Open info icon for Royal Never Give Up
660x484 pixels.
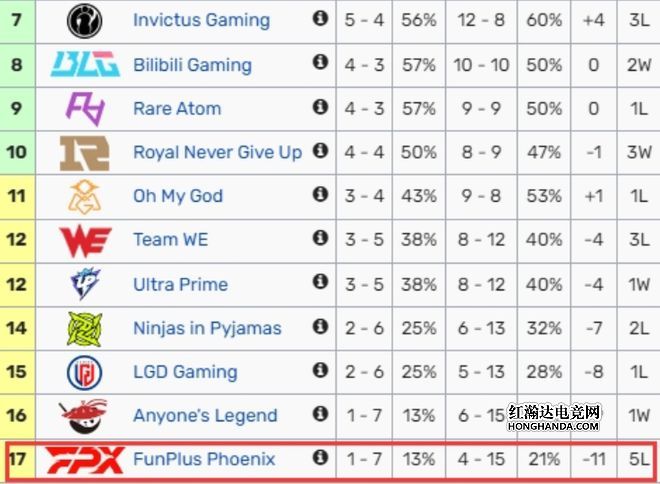tap(320, 150)
